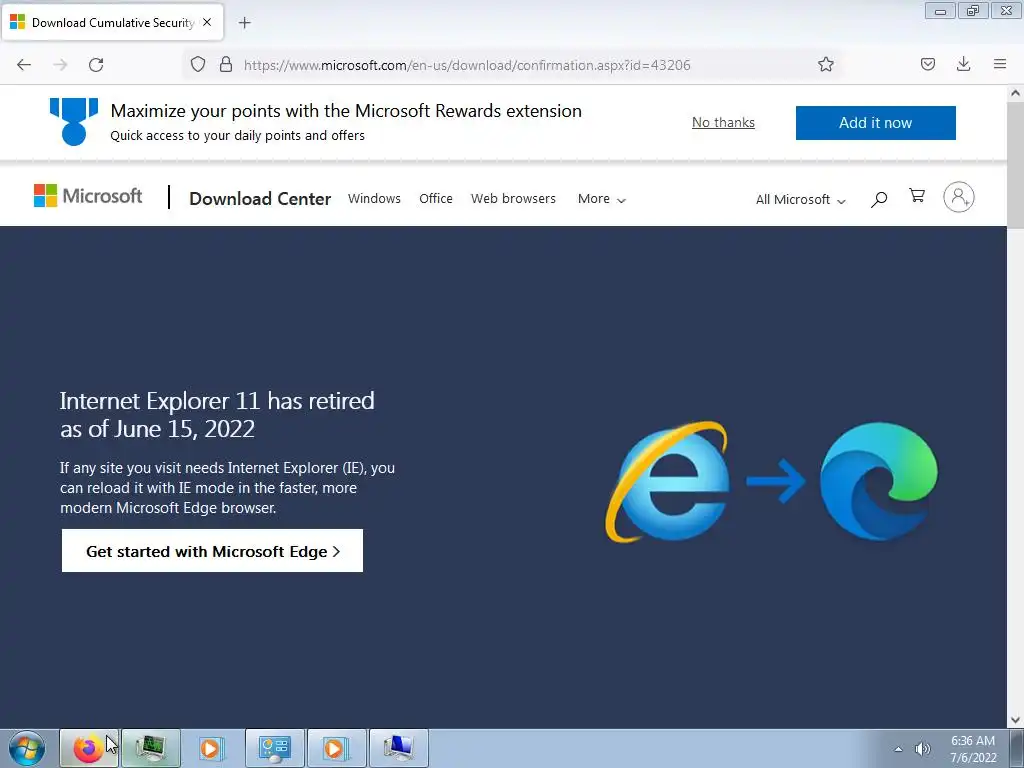1024x768 pixels.
Task: Click the vertical scrollbar thumb
Action: click(x=1016, y=163)
